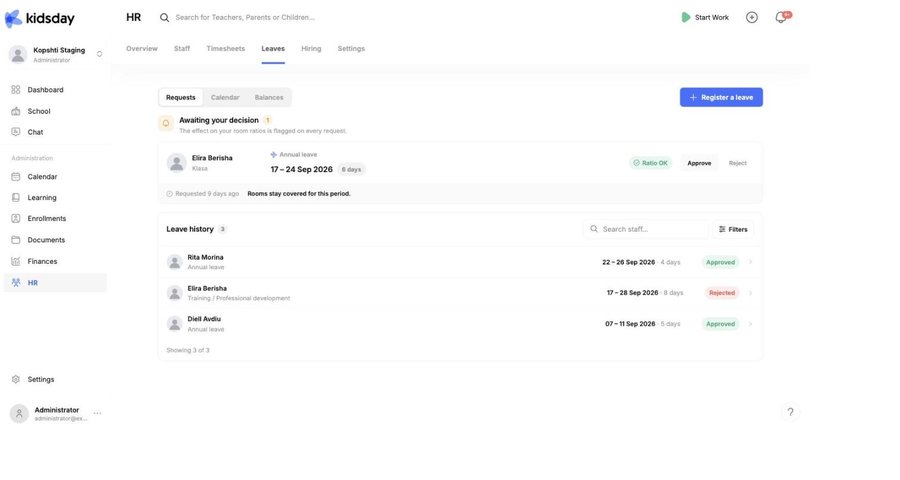Click the 22 – 26 Sep 2026 date range
Screen dimensions: 900x480
(629, 262)
